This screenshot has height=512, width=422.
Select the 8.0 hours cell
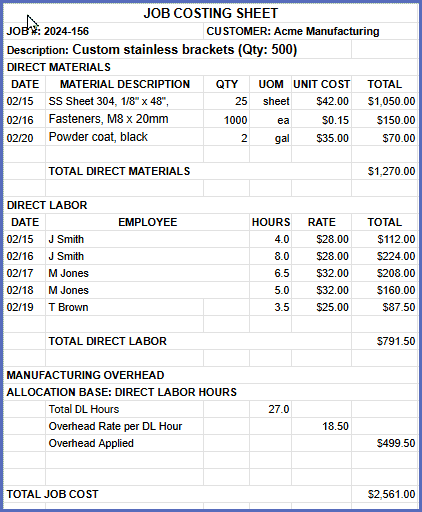[271, 256]
